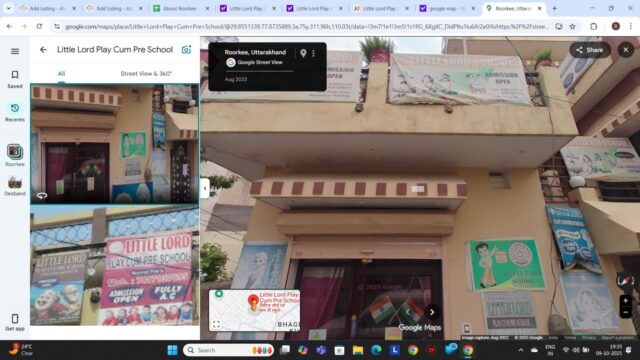Click the Get app icon
The width and height of the screenshot is (640, 360).
(15, 322)
